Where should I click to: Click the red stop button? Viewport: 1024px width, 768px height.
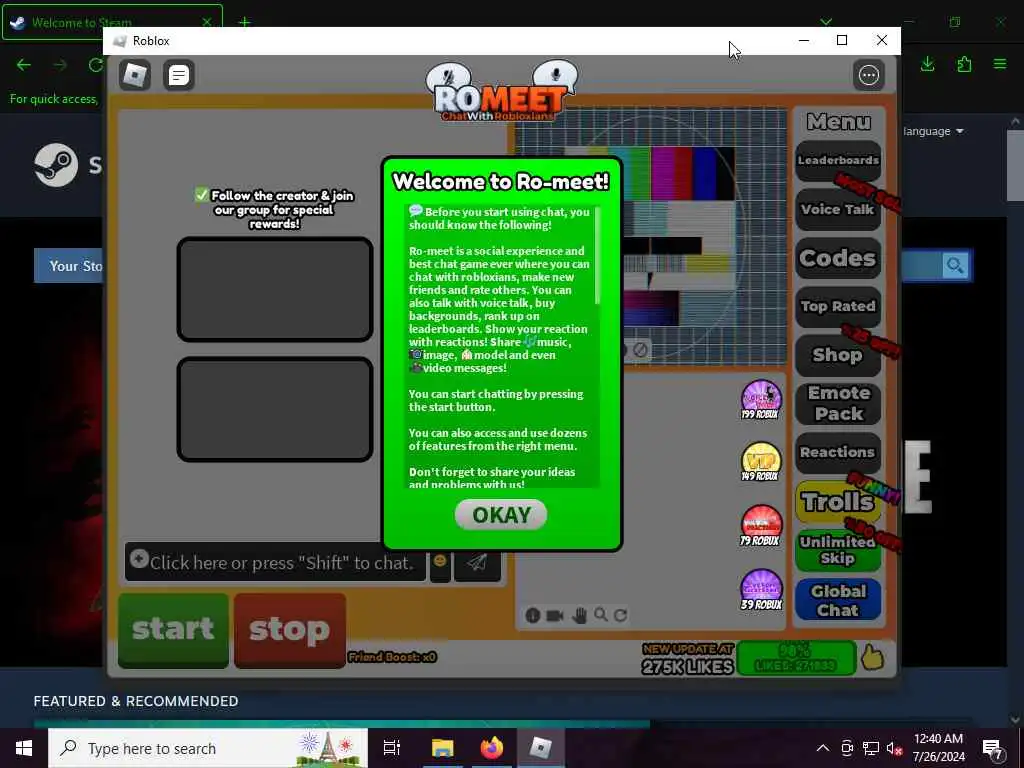289,630
